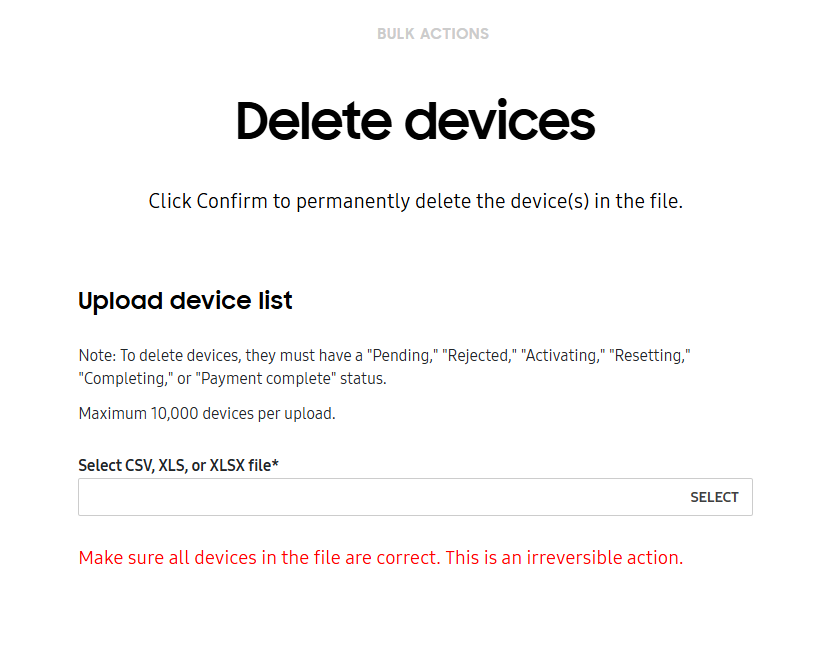This screenshot has width=832, height=652.
Task: Click the Upload device list heading
Action: (x=185, y=300)
